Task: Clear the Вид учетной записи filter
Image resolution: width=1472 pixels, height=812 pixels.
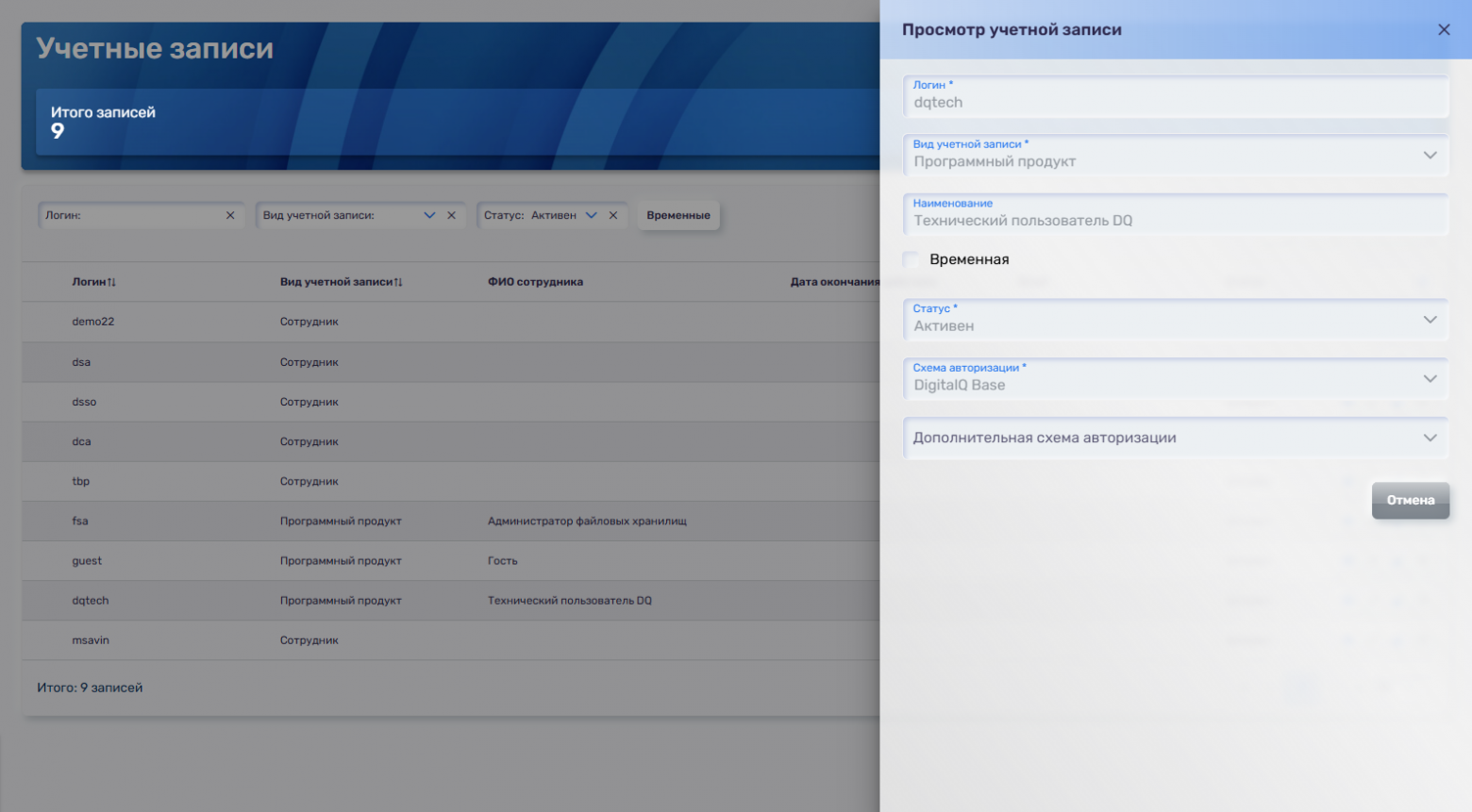Action: tap(452, 216)
